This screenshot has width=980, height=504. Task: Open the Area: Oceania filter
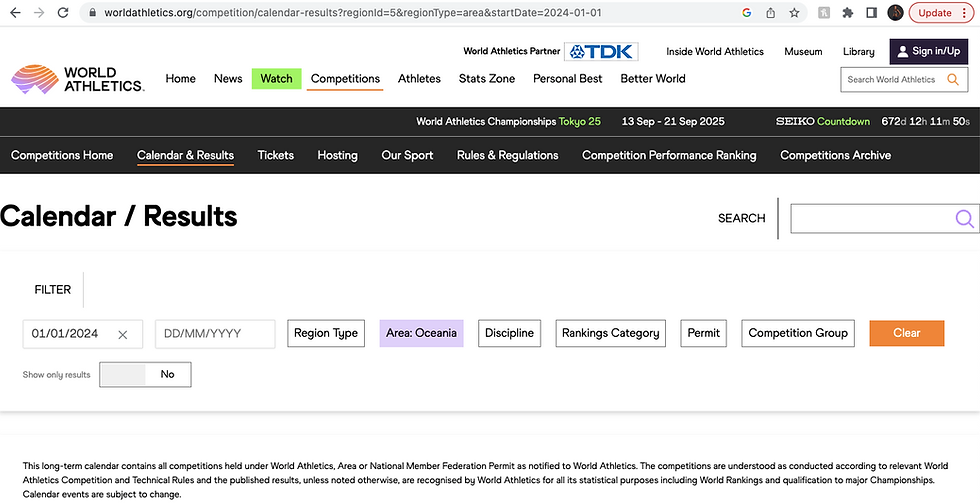[421, 333]
